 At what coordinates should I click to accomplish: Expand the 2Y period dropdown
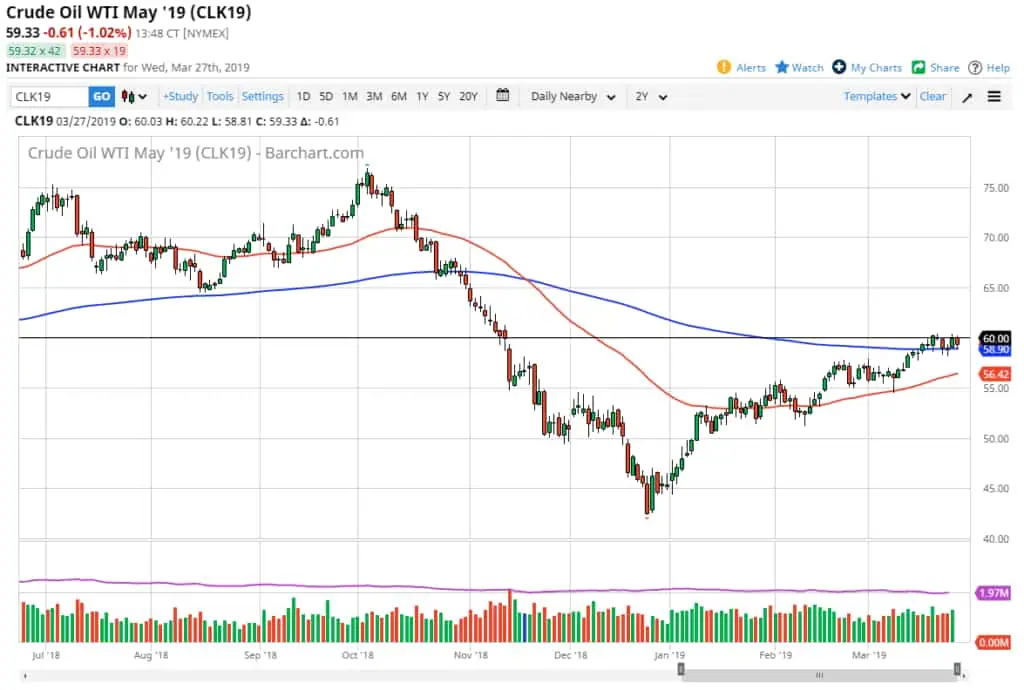click(651, 97)
